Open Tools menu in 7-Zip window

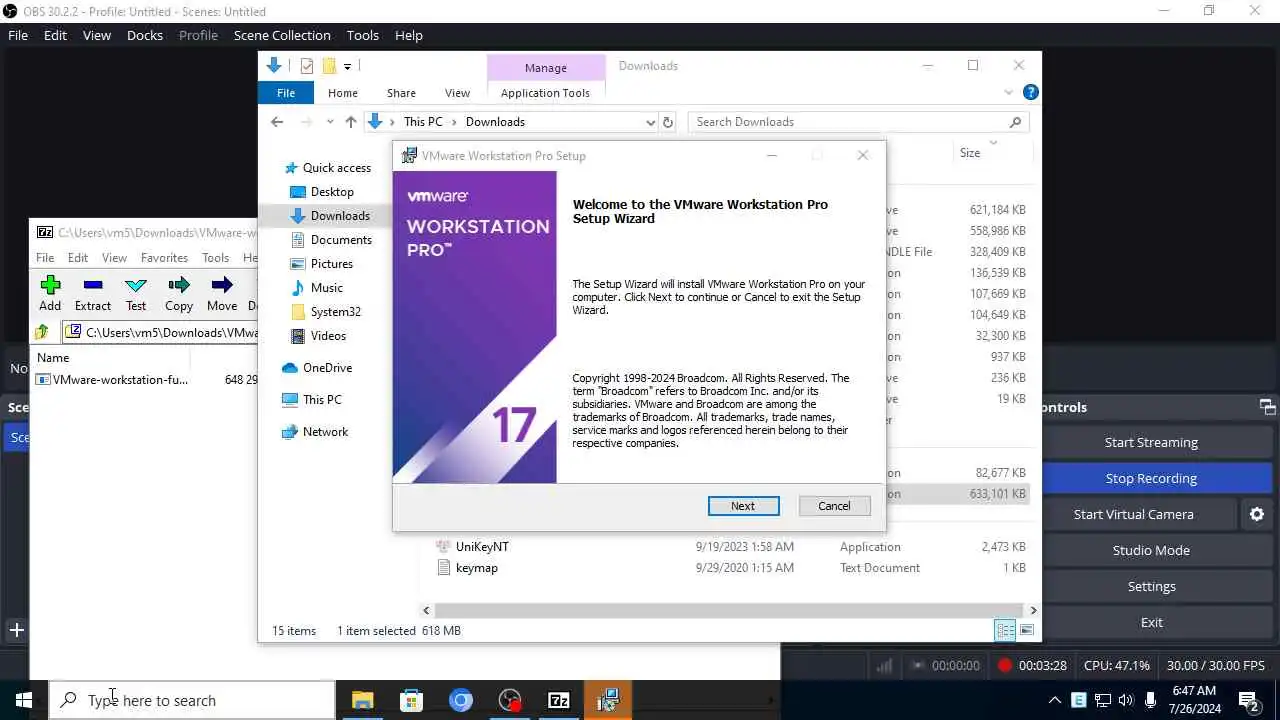[x=215, y=258]
